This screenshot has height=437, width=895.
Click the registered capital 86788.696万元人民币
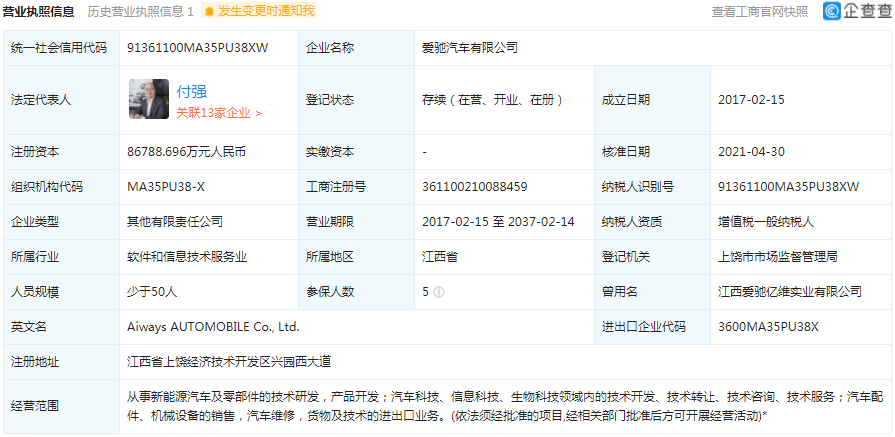[x=186, y=152]
